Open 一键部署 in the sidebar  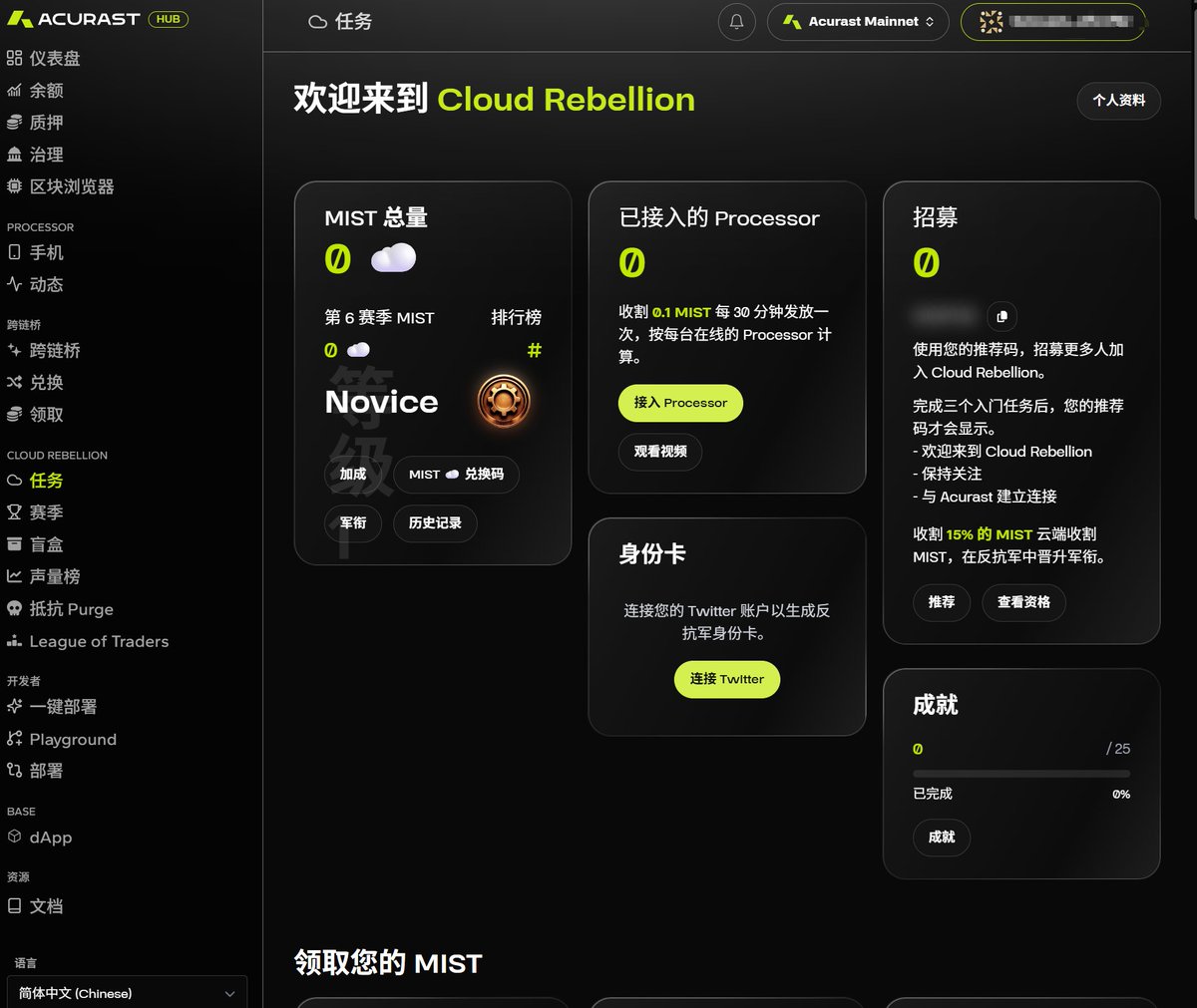[x=52, y=707]
